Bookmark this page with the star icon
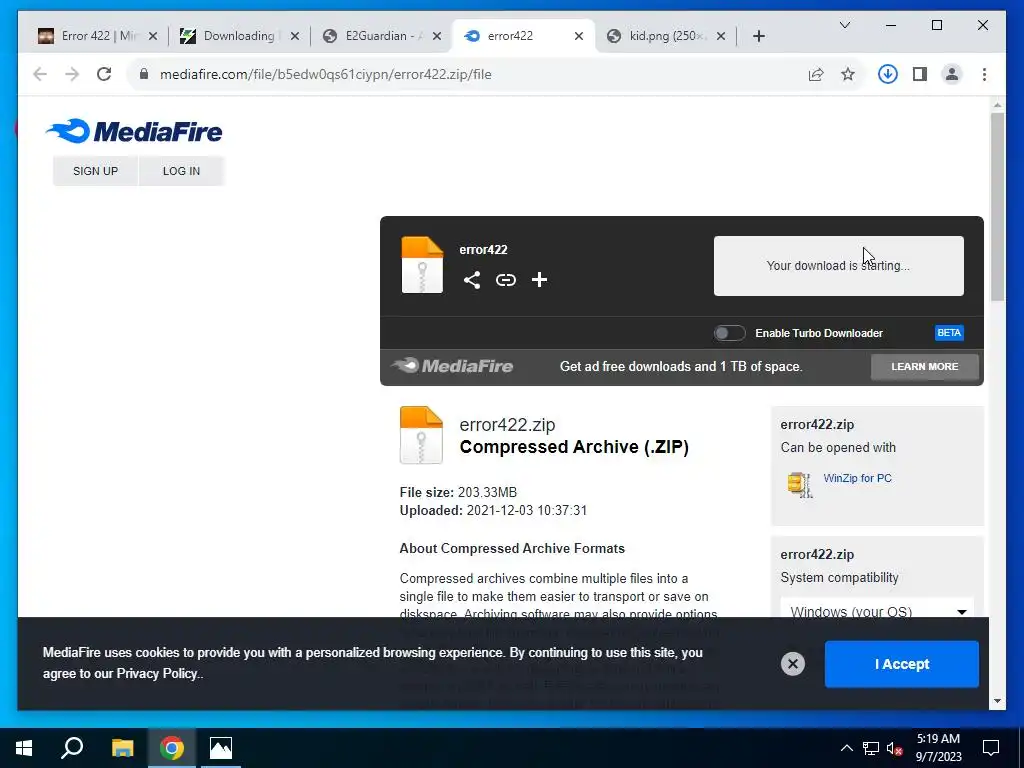This screenshot has height=768, width=1024. point(848,74)
